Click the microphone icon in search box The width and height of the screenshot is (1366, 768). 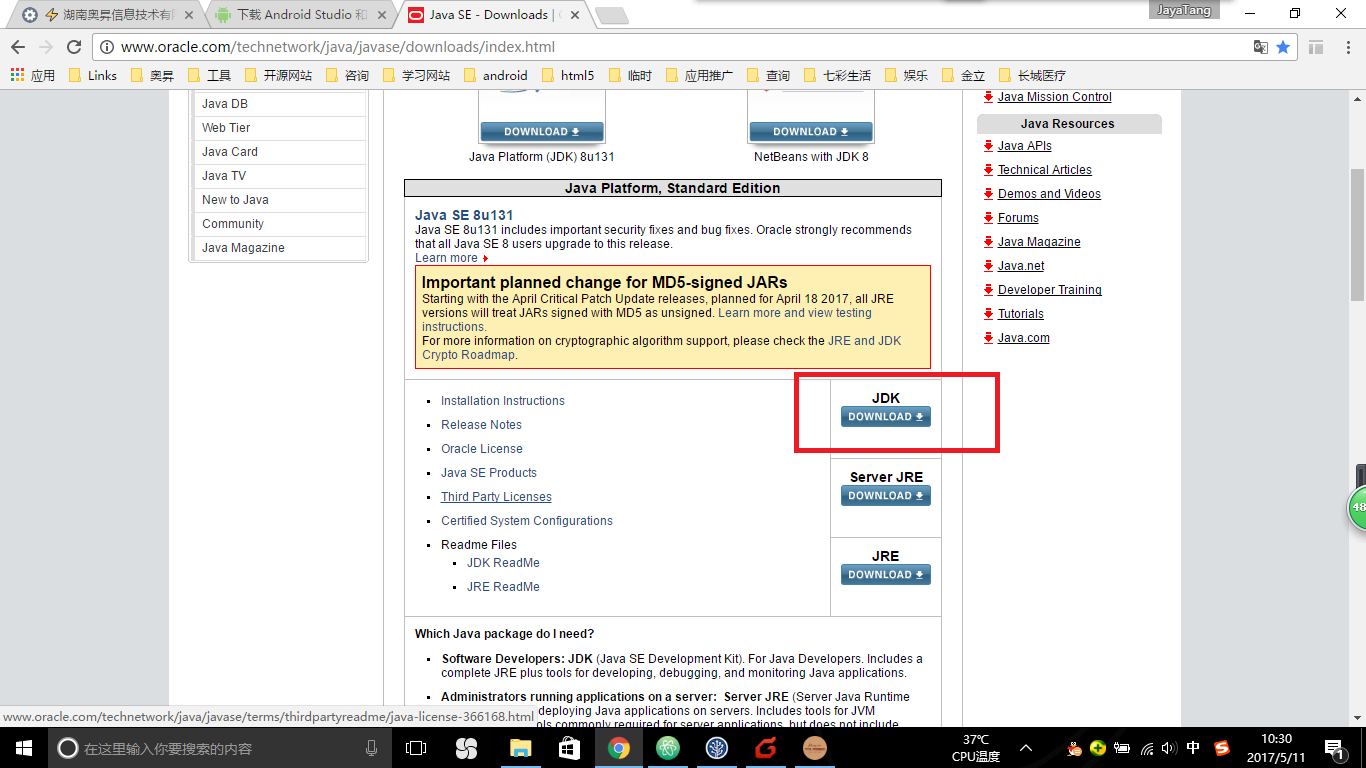tap(372, 748)
